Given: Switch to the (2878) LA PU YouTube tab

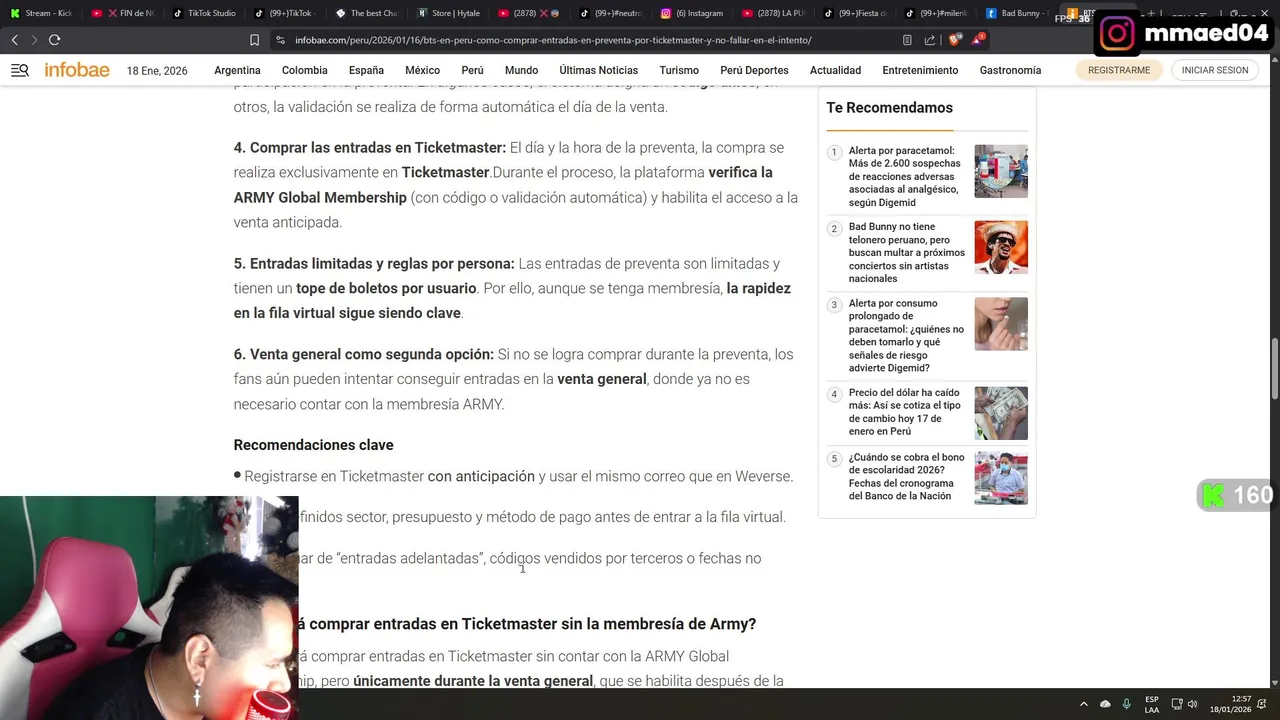Looking at the screenshot, I should tap(775, 13).
